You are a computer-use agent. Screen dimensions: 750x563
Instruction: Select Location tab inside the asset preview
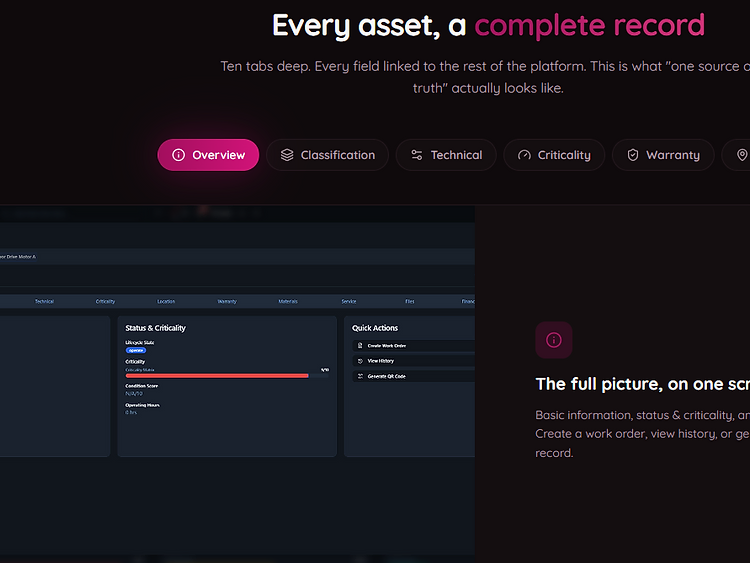point(166,301)
